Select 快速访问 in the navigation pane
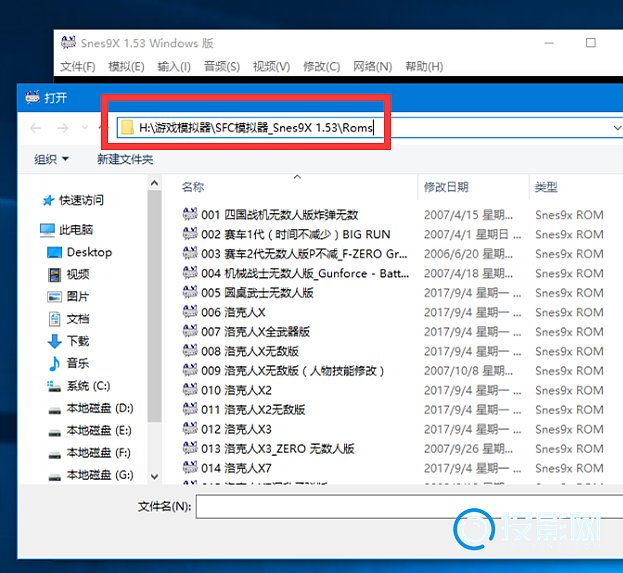This screenshot has width=623, height=573. click(73, 200)
